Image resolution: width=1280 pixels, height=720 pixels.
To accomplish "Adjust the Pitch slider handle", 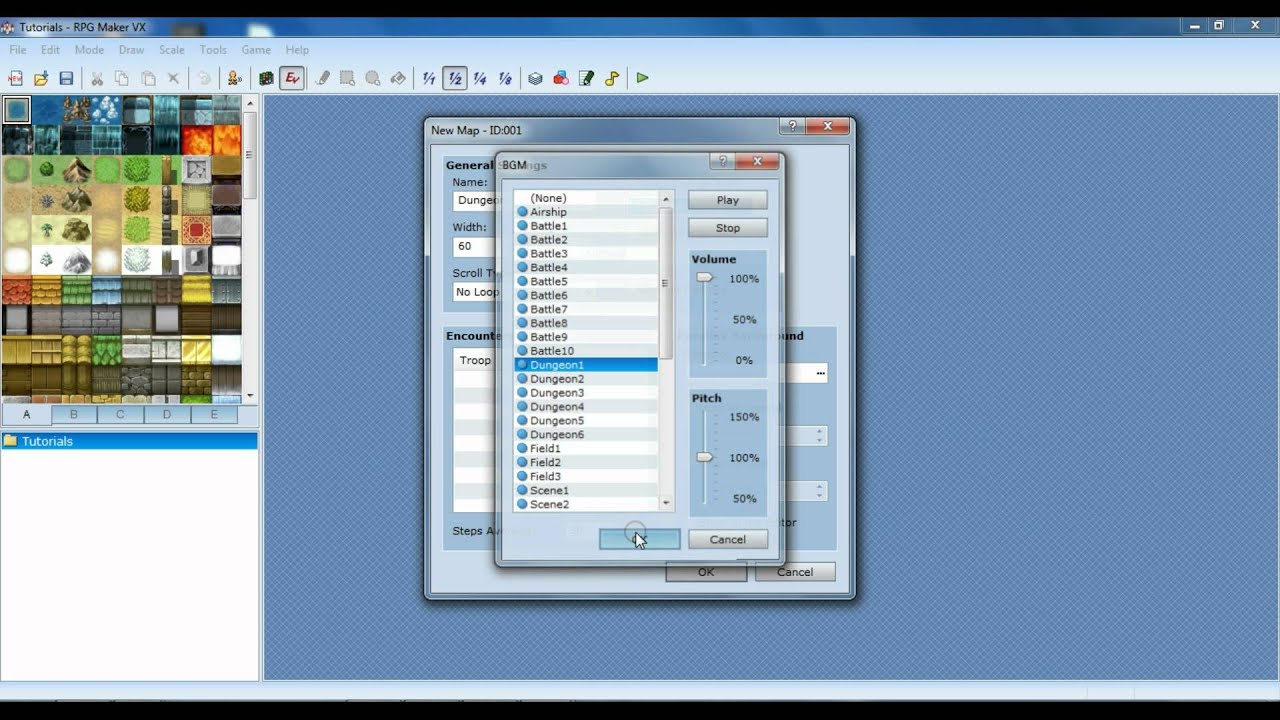I will [x=705, y=457].
